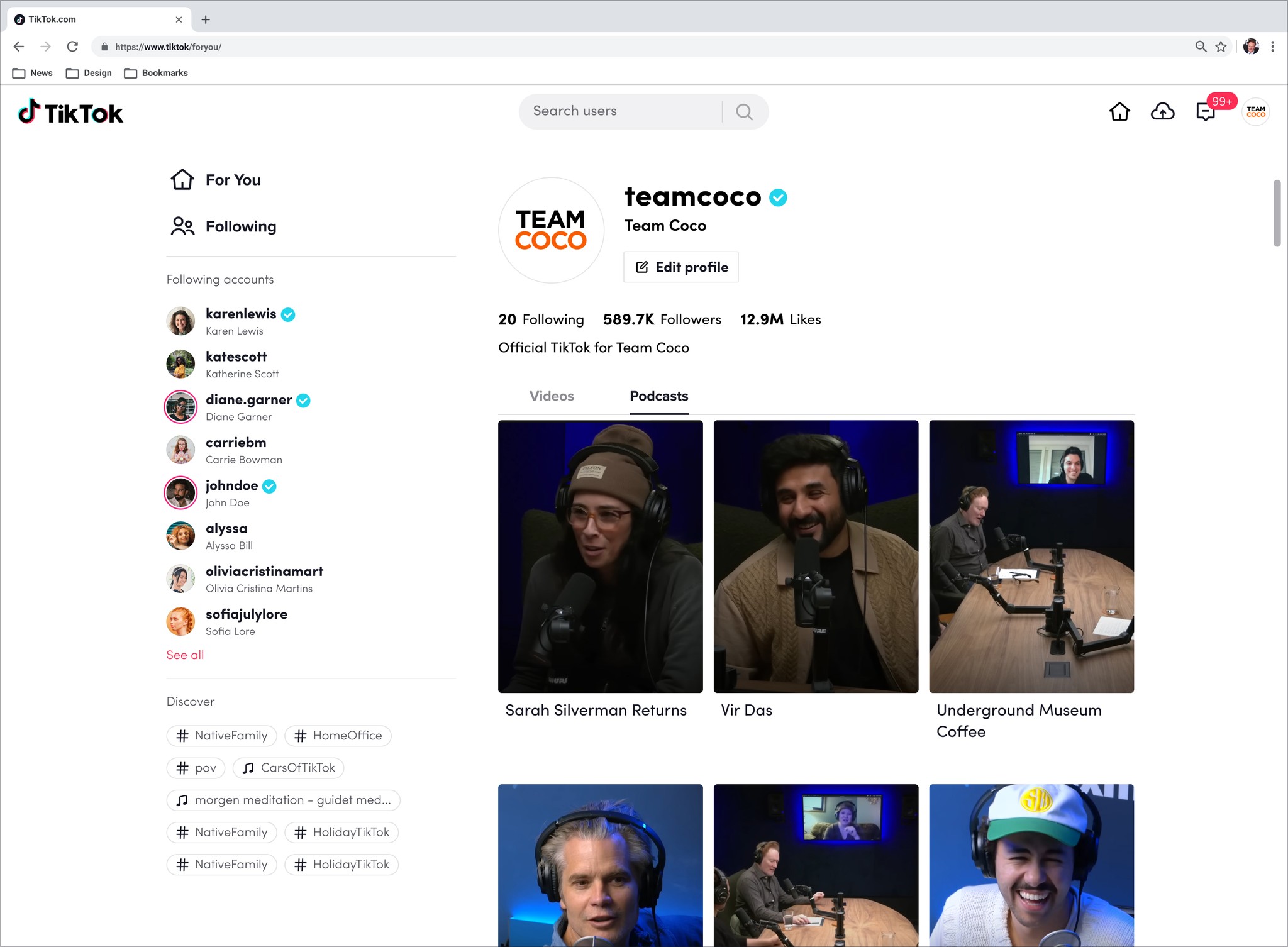Open the upload video cloud icon

pos(1162,112)
